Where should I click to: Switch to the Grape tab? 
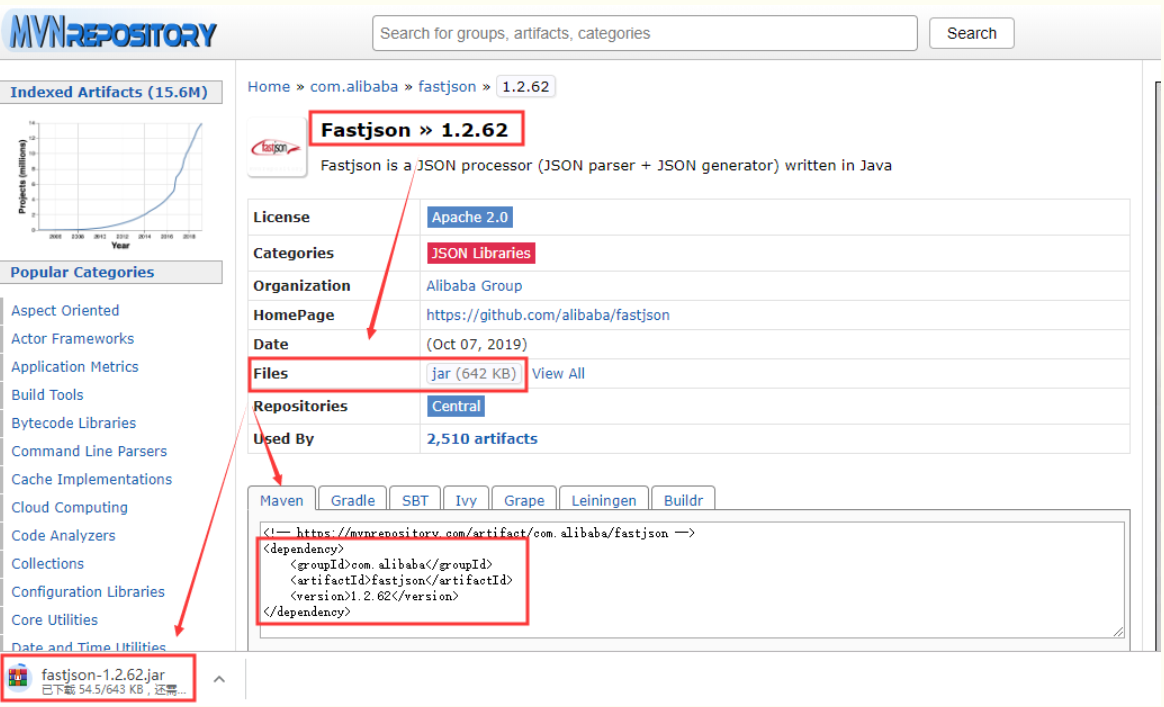click(x=524, y=500)
